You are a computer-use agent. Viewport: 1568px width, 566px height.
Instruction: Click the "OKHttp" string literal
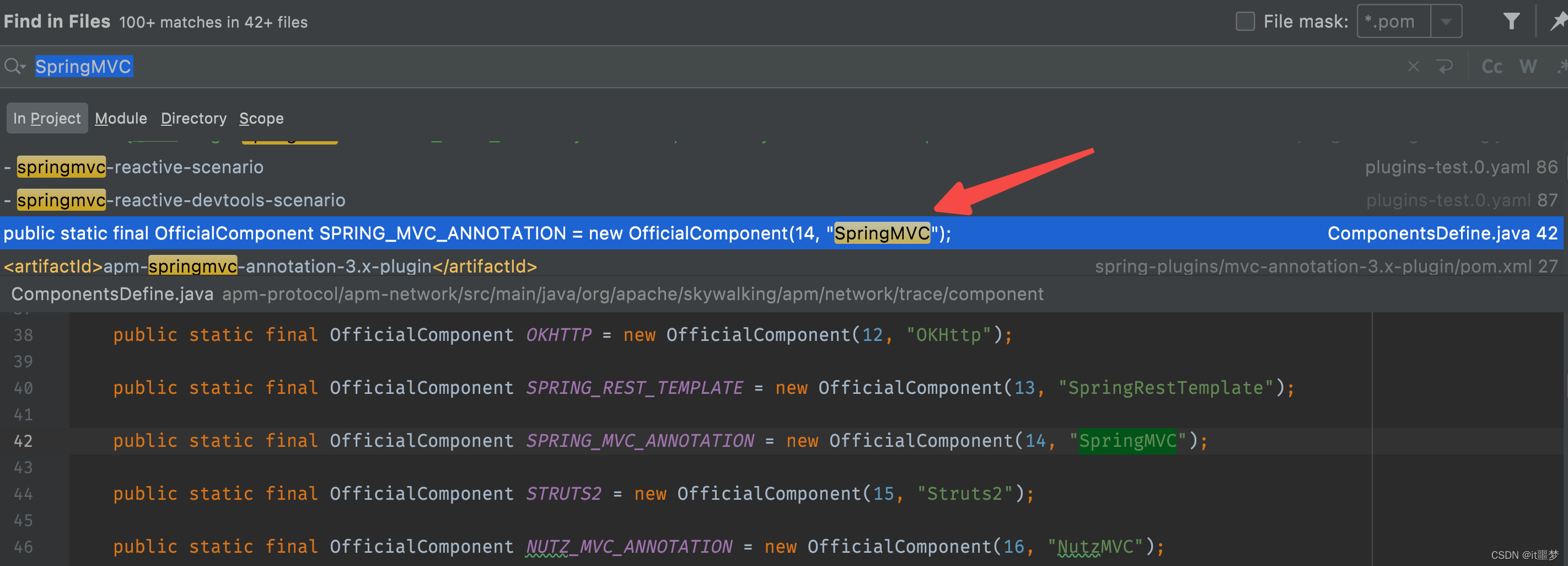pyautogui.click(x=948, y=335)
